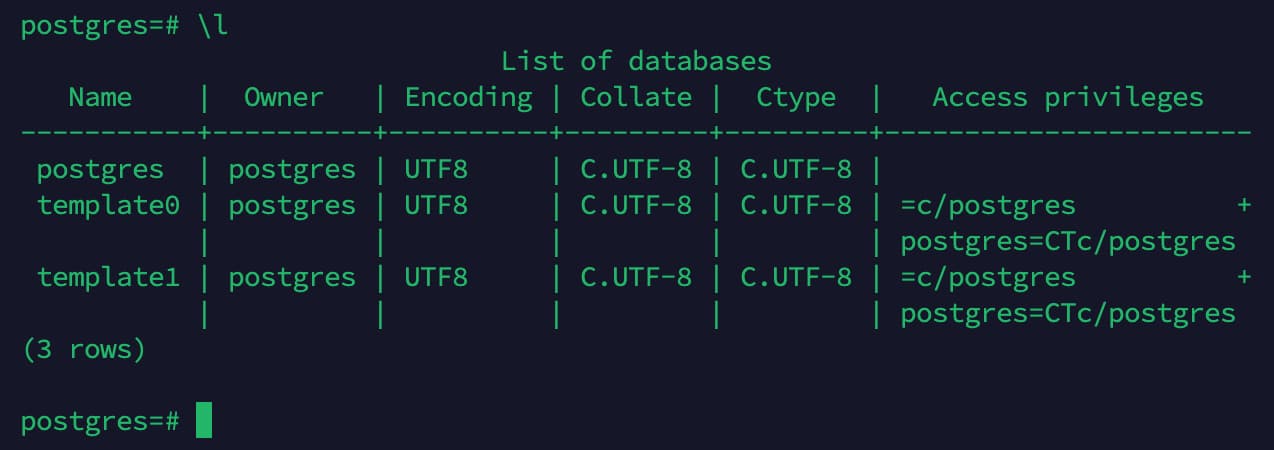This screenshot has height=450, width=1274.
Task: Click the Collate column header
Action: point(636,97)
